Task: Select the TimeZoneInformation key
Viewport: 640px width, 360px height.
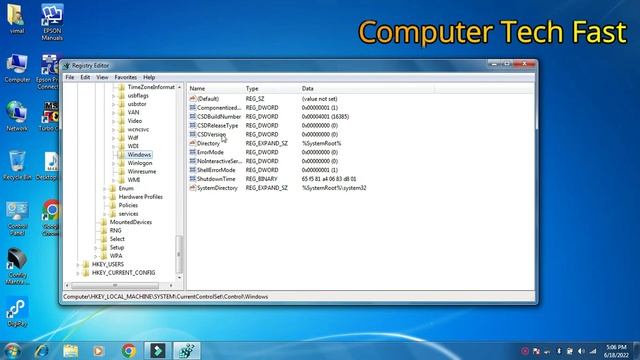Action: [x=151, y=87]
